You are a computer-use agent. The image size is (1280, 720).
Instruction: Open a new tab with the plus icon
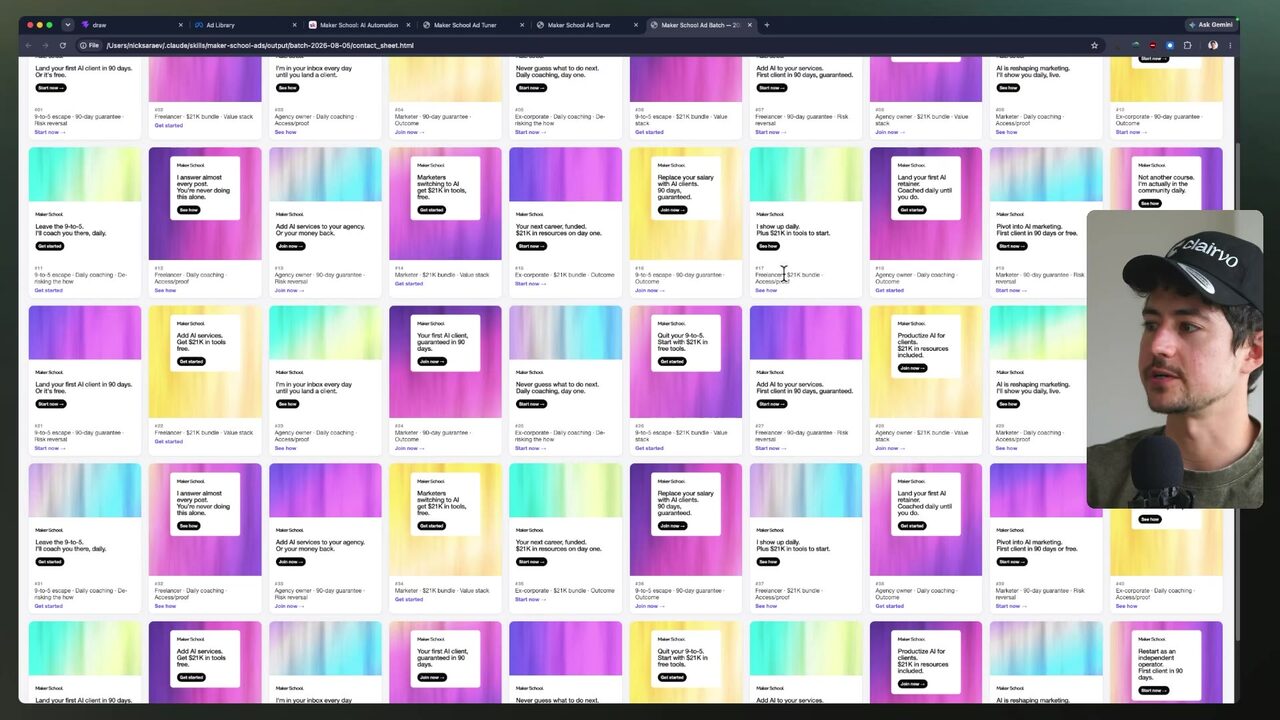[x=767, y=25]
